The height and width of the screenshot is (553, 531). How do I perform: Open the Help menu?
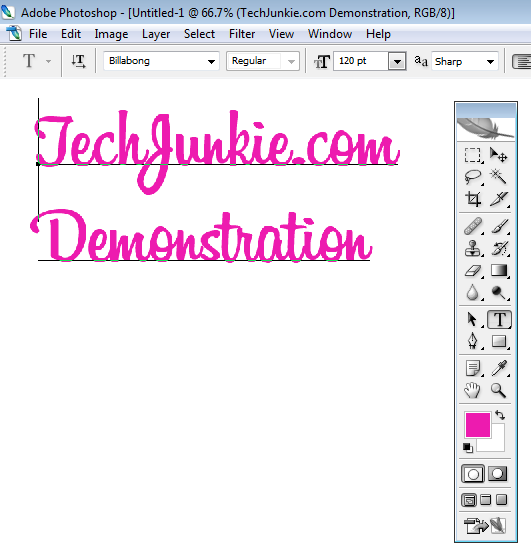pos(378,34)
